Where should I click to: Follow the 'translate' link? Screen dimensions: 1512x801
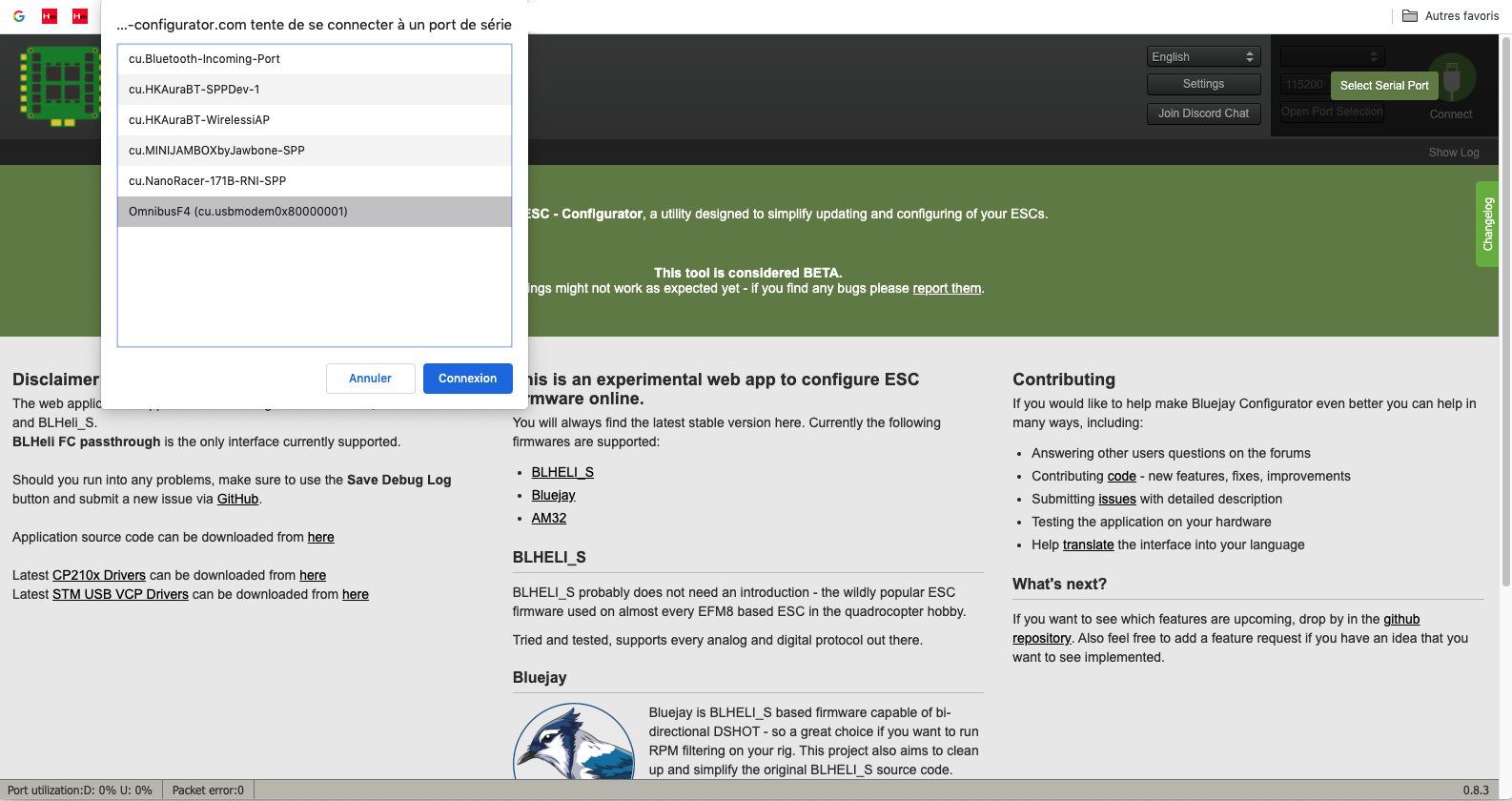click(1089, 544)
